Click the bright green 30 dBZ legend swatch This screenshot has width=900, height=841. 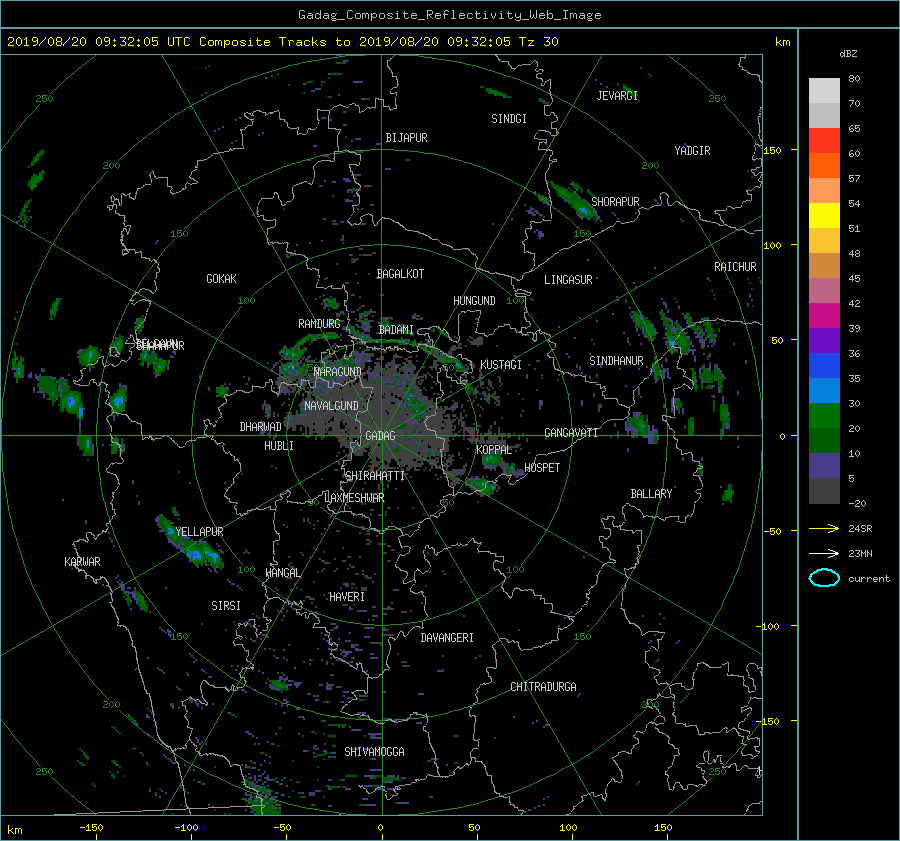[824, 415]
